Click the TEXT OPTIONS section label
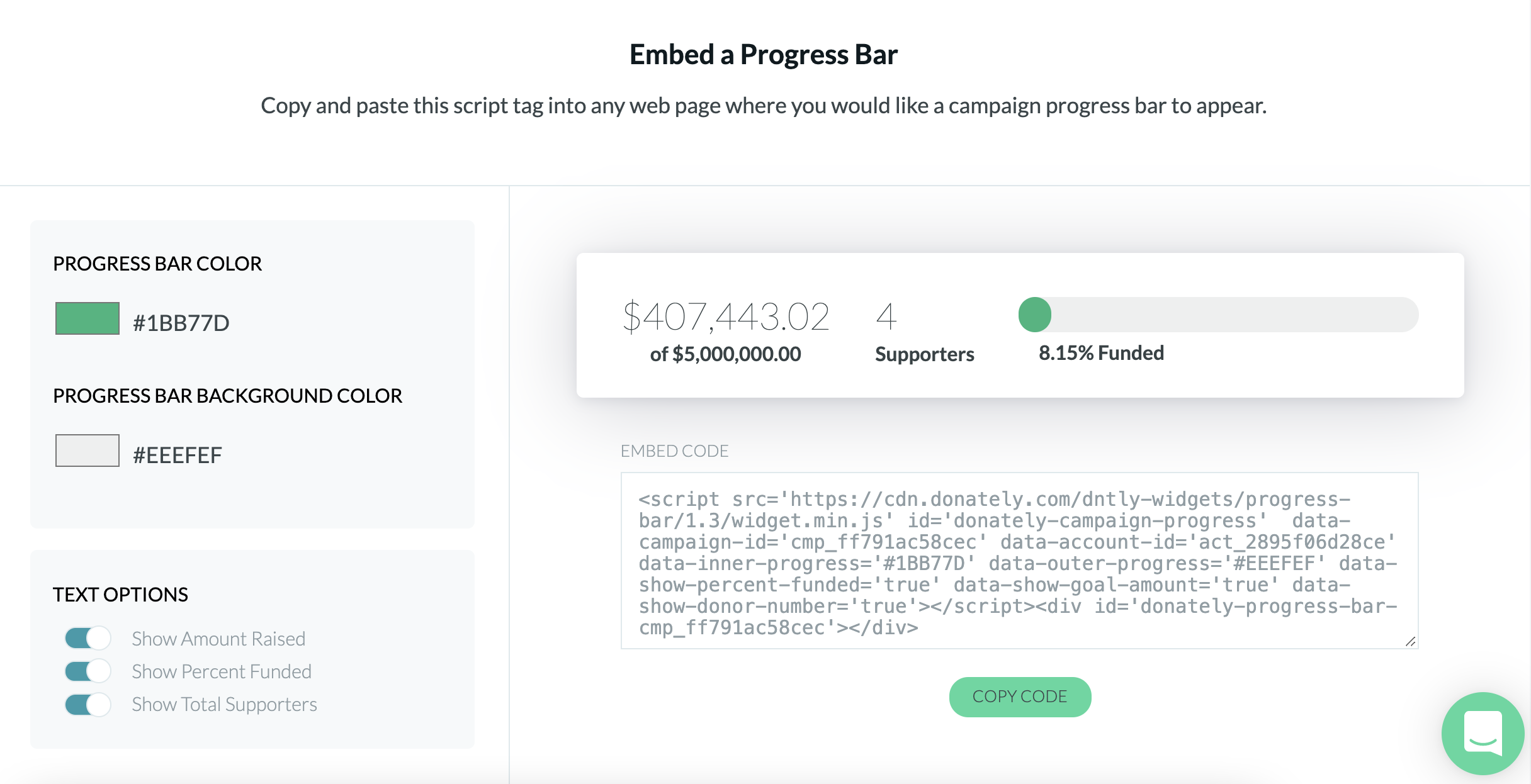Screen dimensions: 1531x784 (121, 594)
